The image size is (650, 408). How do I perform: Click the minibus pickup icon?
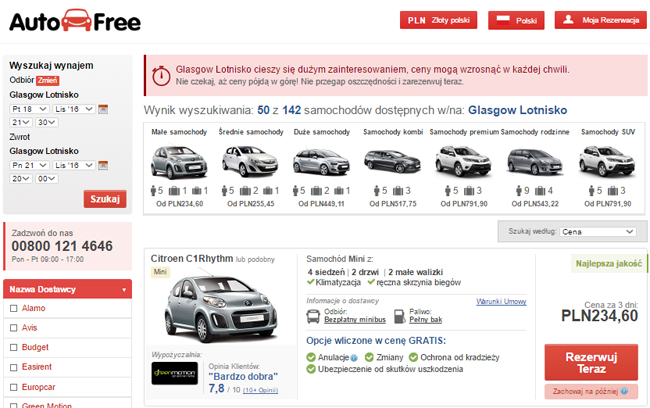pos(313,316)
